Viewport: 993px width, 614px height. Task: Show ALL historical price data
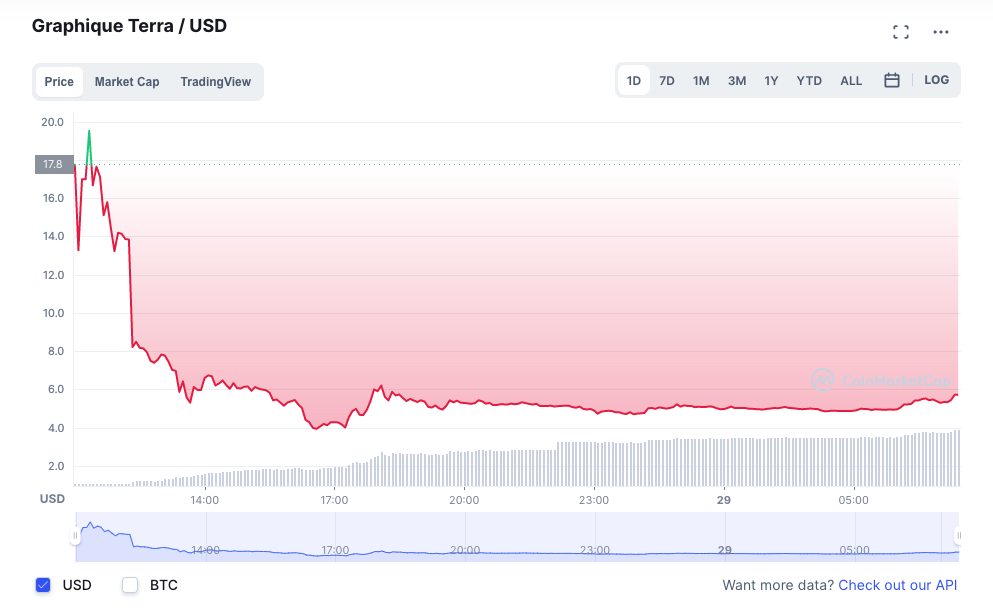851,81
